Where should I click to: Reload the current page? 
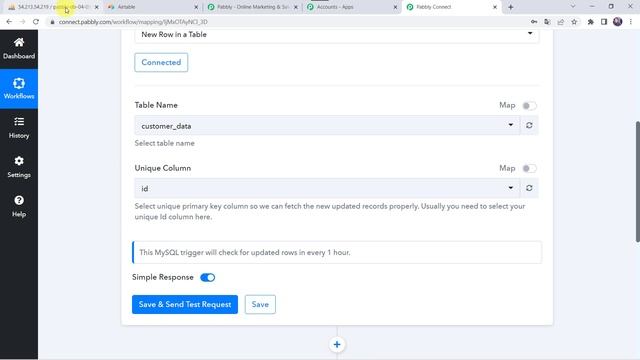click(x=36, y=22)
